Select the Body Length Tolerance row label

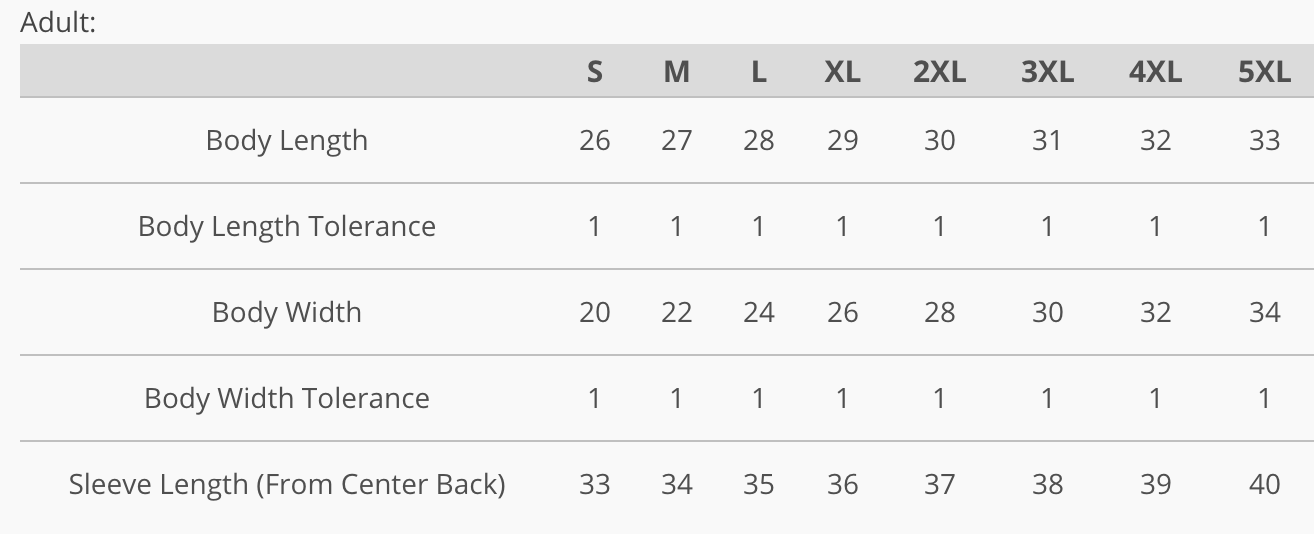click(287, 226)
